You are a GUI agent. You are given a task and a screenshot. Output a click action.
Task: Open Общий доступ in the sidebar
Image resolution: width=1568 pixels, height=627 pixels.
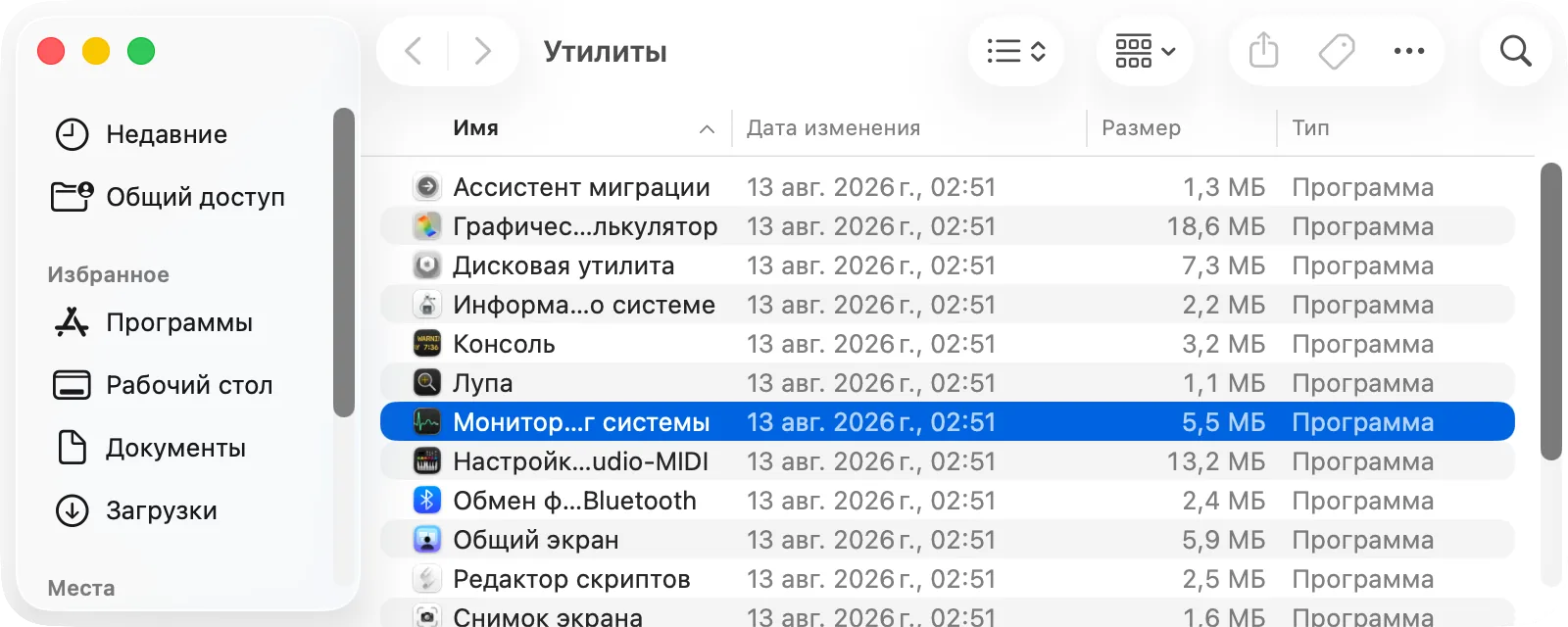(x=195, y=197)
